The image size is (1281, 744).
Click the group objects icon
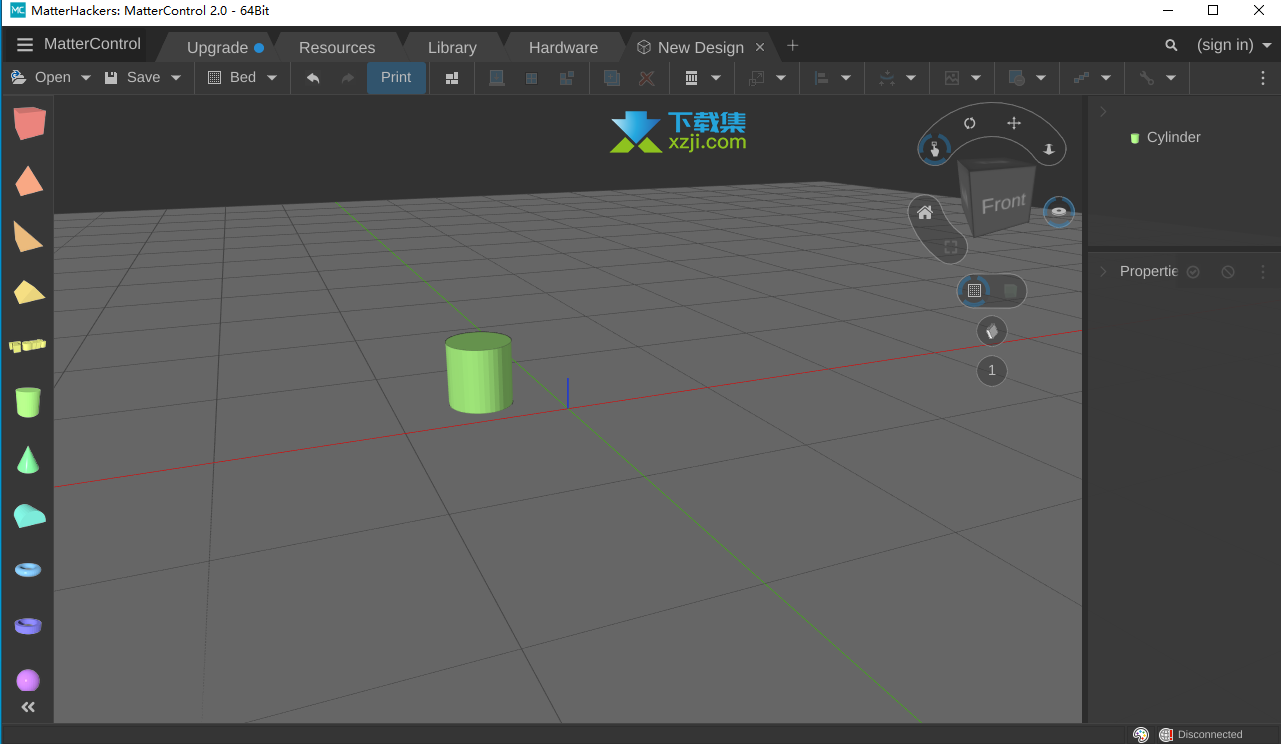532,77
